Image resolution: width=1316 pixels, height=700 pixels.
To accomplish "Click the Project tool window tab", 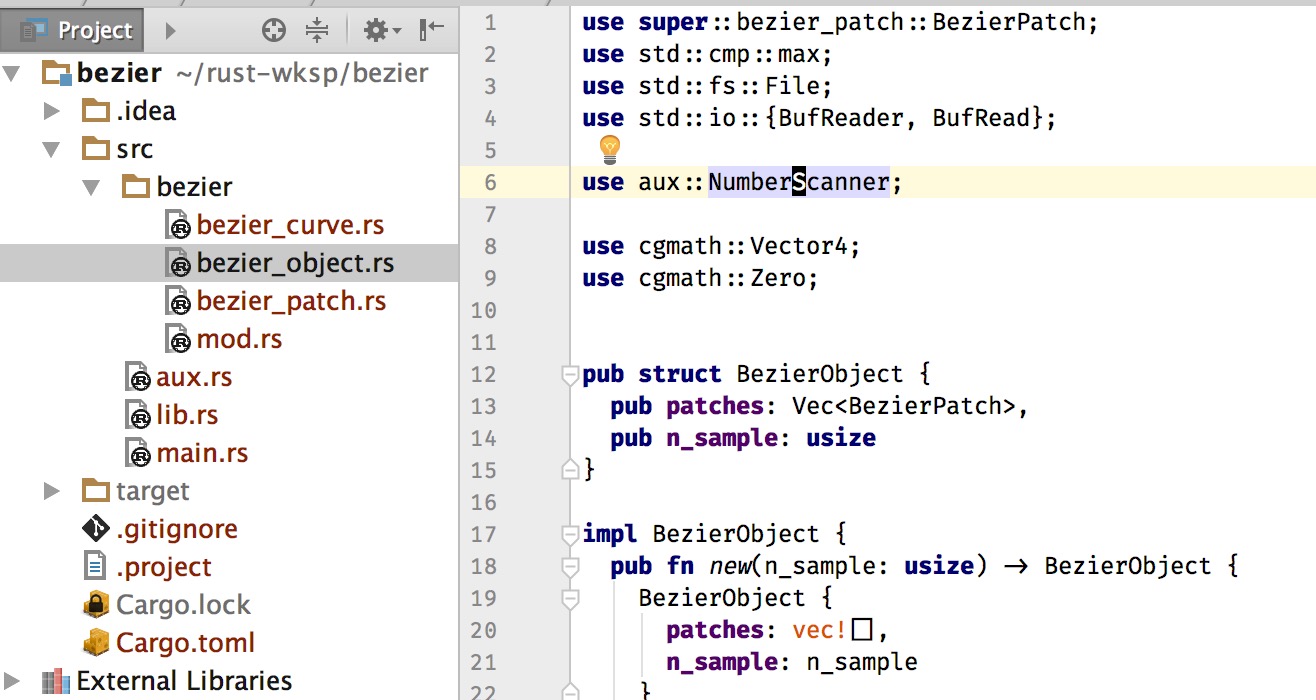I will tap(72, 30).
